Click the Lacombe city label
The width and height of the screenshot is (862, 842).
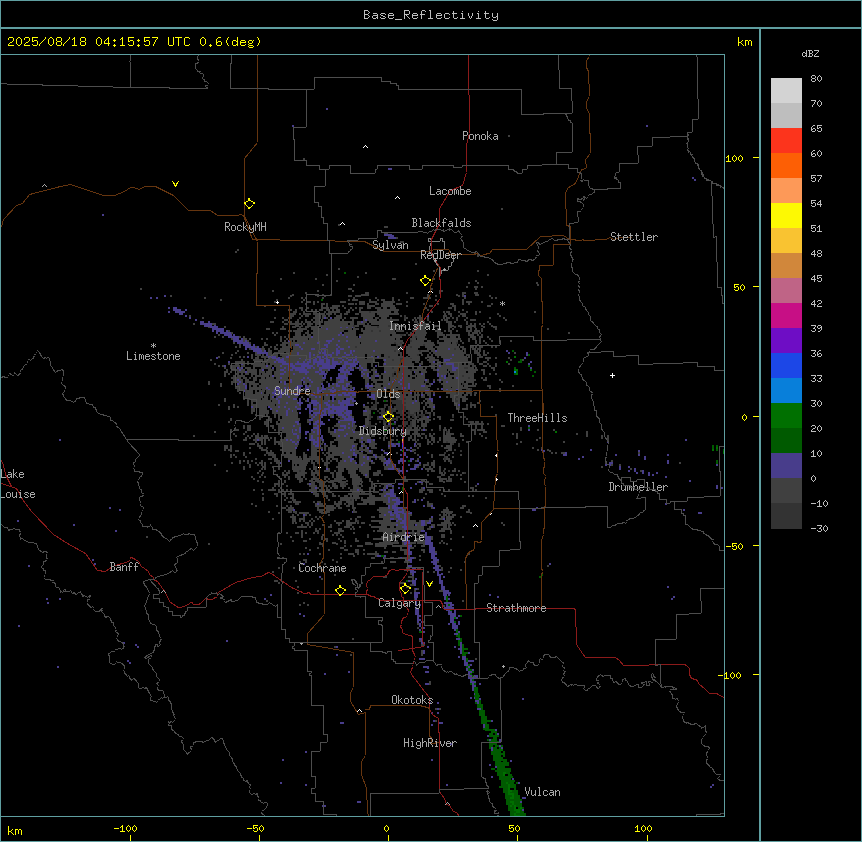click(x=450, y=191)
